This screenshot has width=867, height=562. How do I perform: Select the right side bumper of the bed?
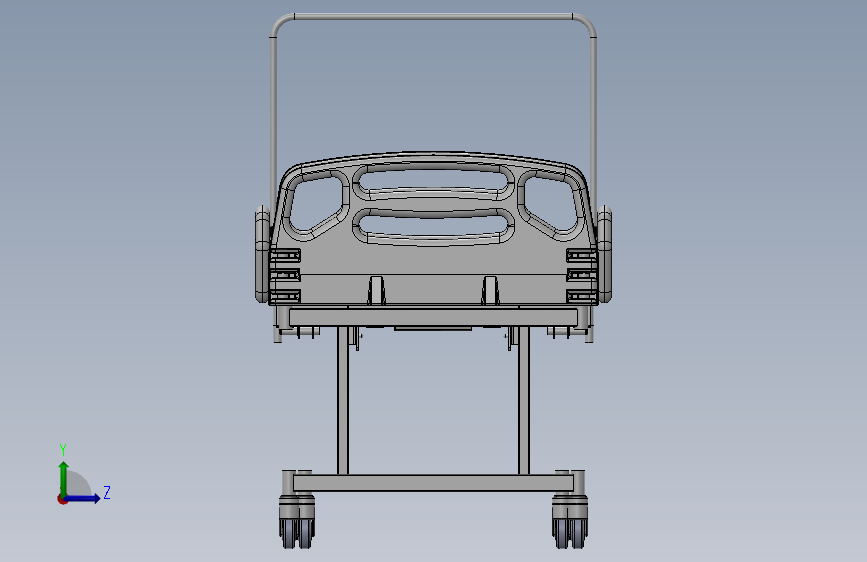pos(604,253)
